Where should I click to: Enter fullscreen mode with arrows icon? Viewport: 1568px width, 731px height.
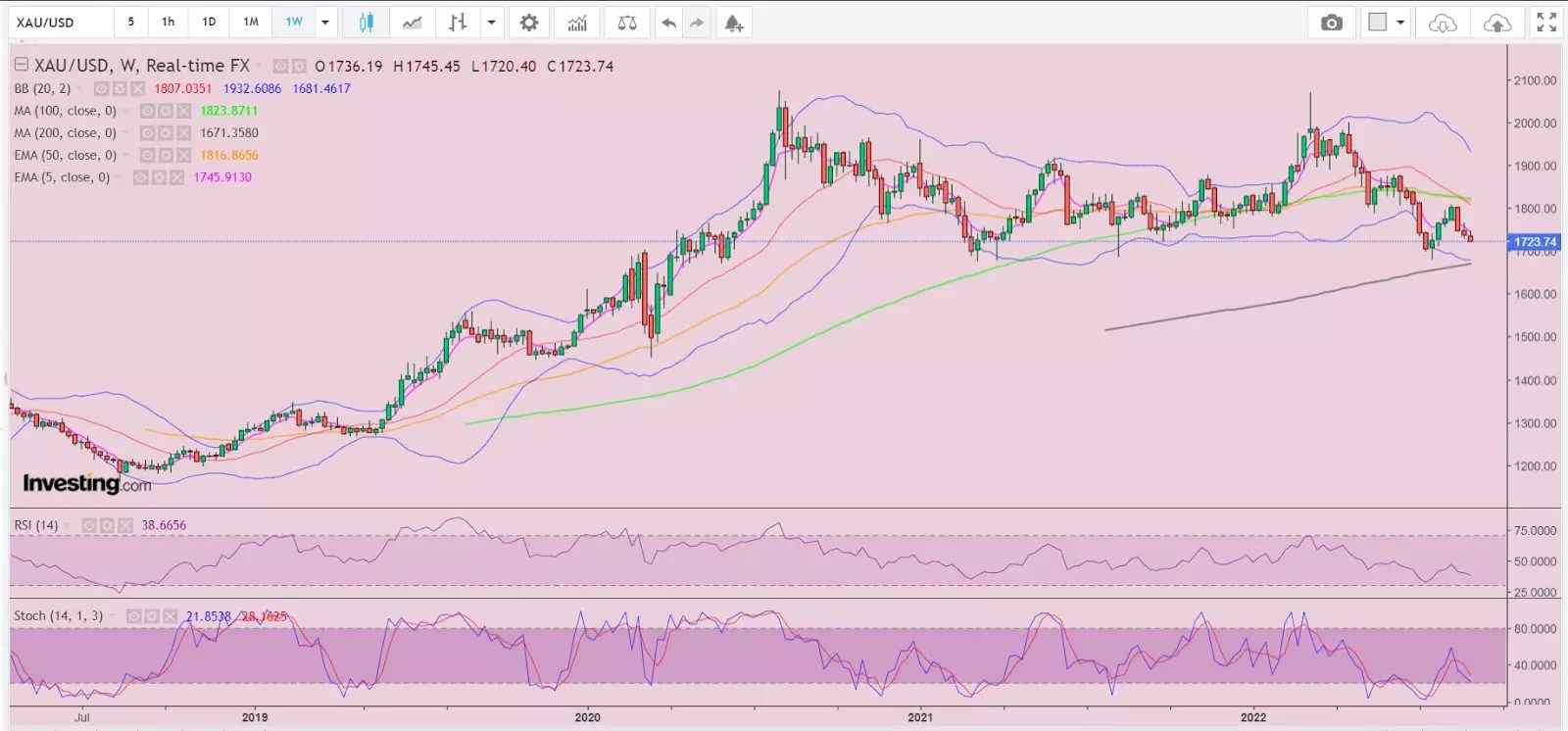click(x=1546, y=23)
